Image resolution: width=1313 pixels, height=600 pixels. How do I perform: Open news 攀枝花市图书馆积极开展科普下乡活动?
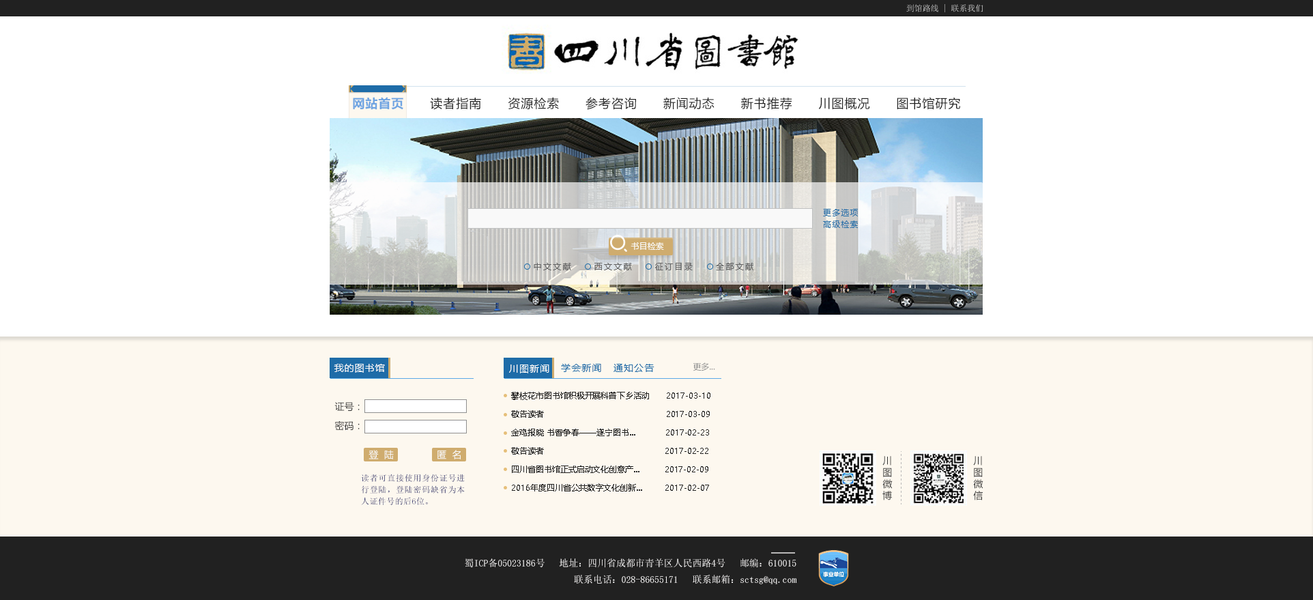click(x=580, y=396)
